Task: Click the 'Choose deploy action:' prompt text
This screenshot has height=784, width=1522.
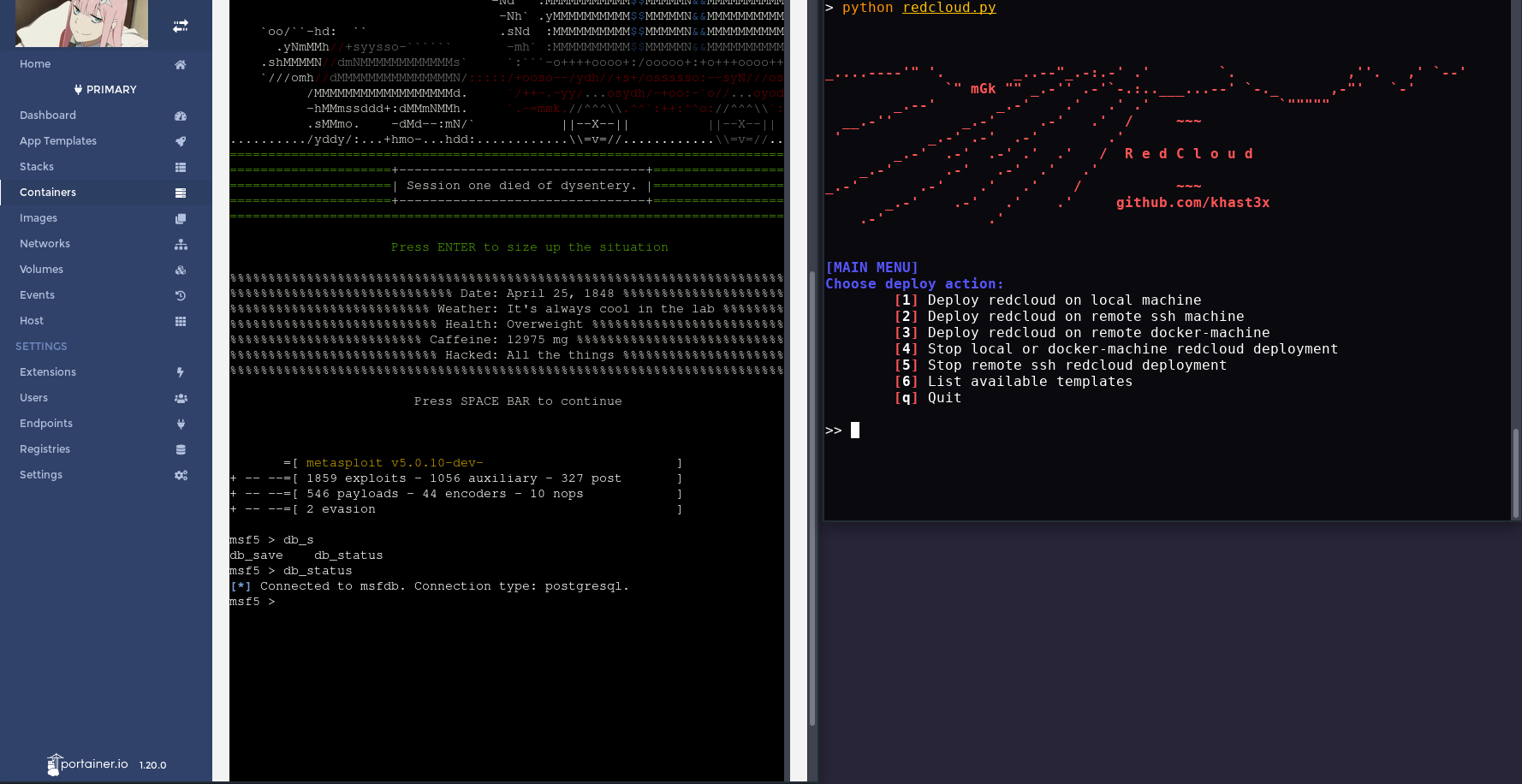Action: pyautogui.click(x=914, y=284)
